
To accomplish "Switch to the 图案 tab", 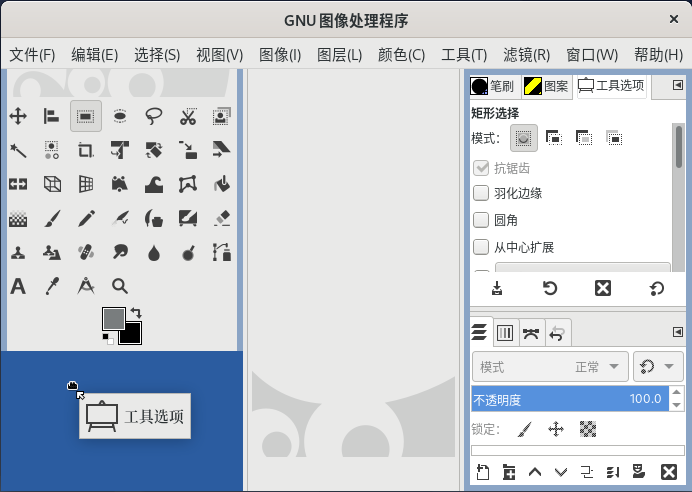I will 546,86.
